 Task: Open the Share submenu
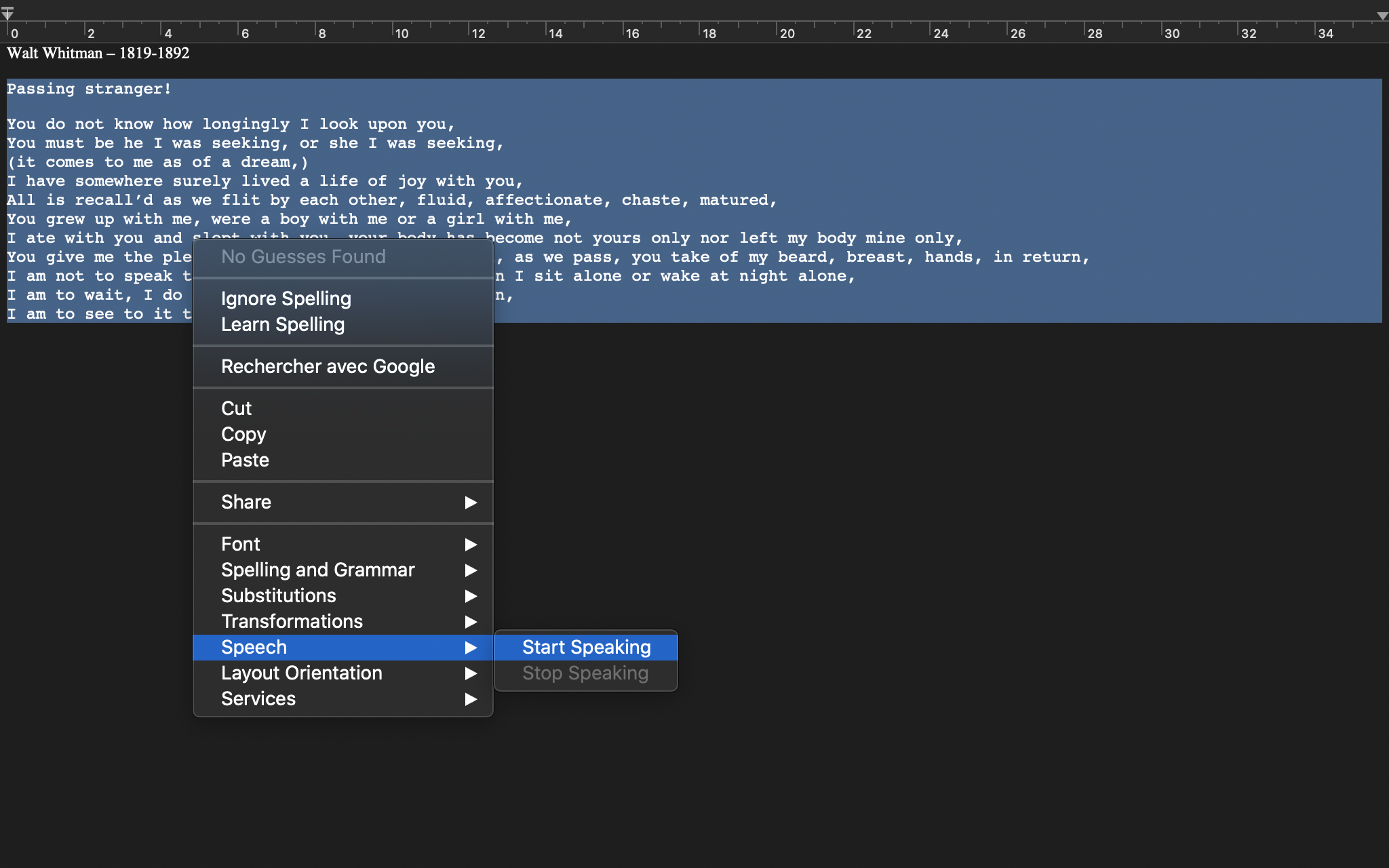tap(343, 502)
